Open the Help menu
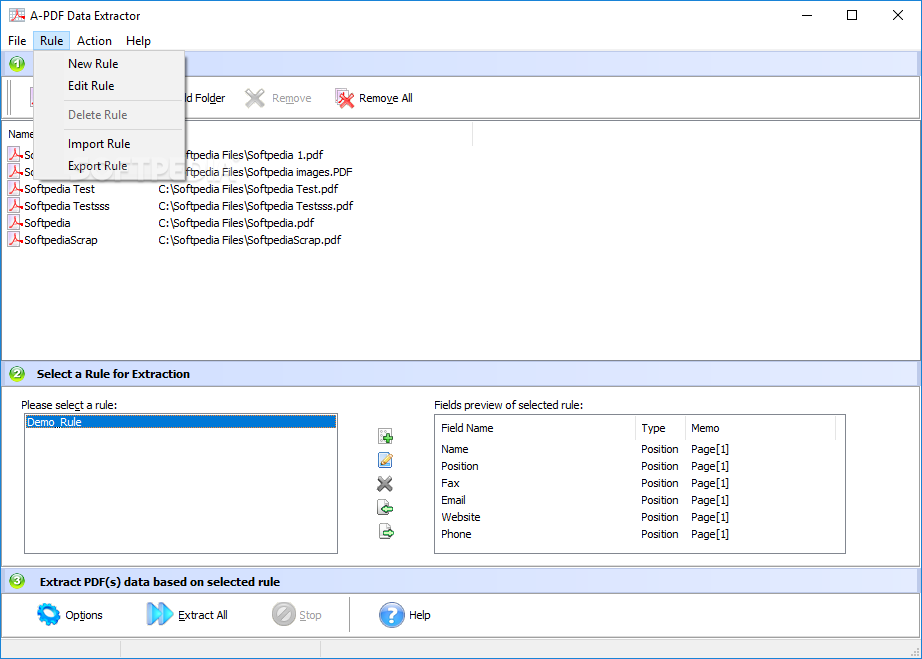The image size is (922, 659). 138,41
